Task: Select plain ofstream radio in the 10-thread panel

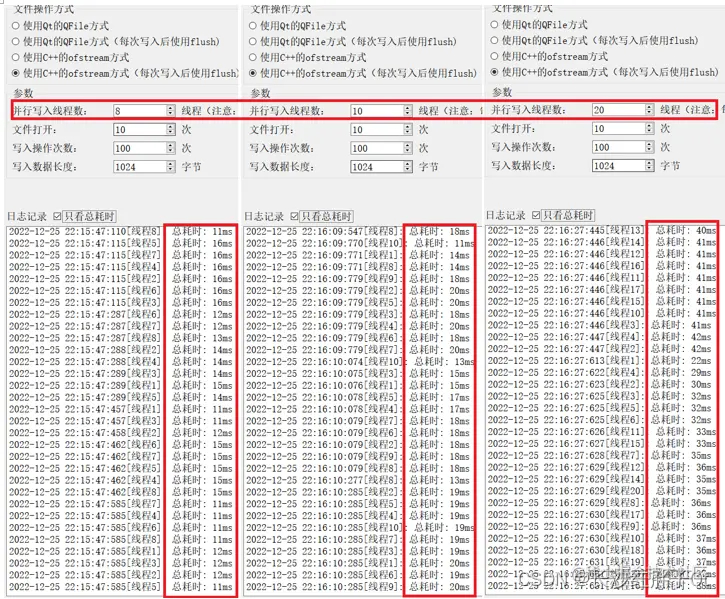Action: point(252,57)
